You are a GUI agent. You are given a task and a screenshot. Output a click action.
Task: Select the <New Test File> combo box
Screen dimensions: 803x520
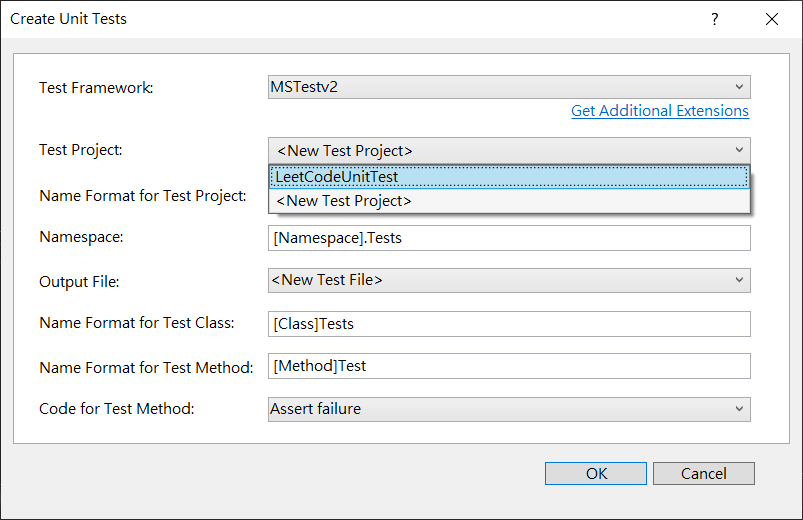coord(509,280)
